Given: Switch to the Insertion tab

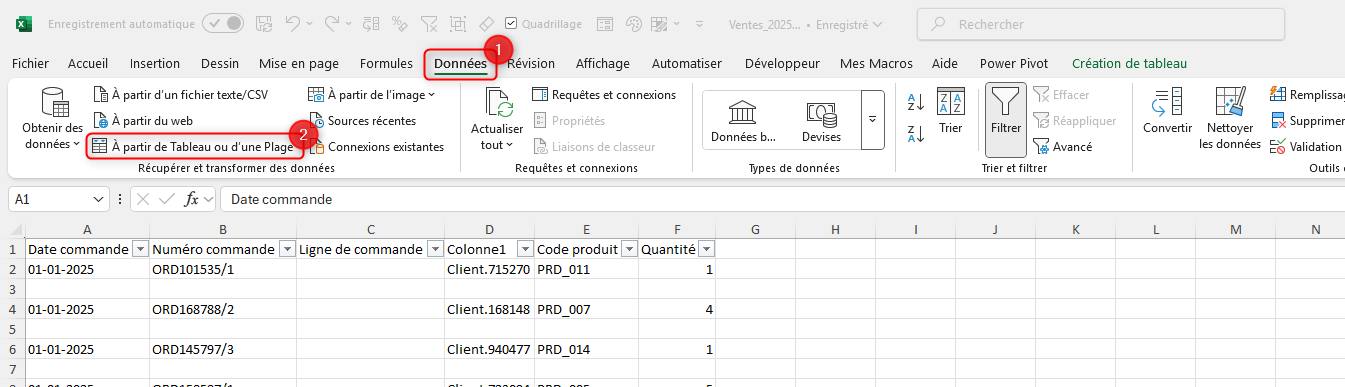Looking at the screenshot, I should pyautogui.click(x=155, y=63).
